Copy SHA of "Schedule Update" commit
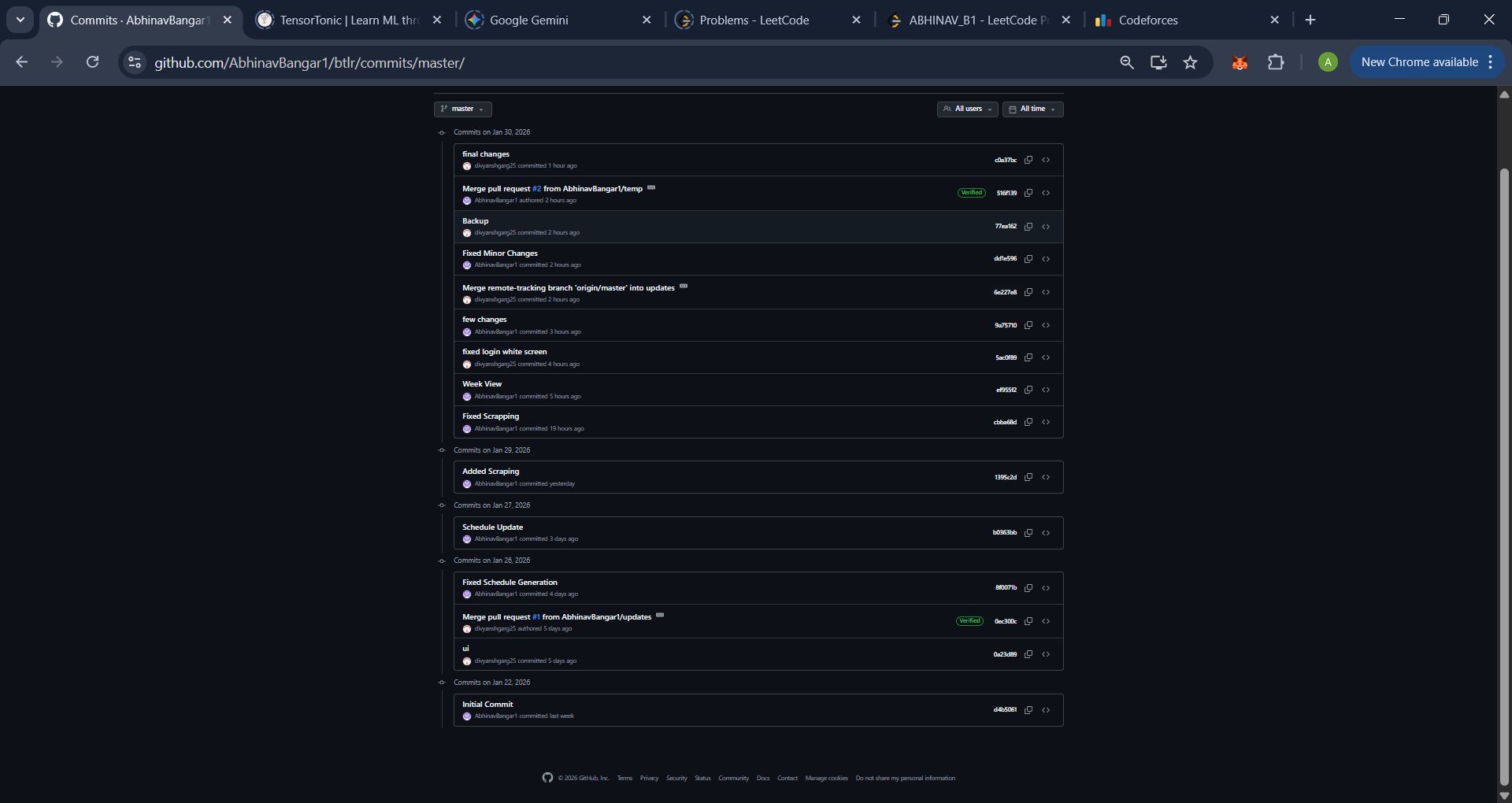 tap(1028, 533)
